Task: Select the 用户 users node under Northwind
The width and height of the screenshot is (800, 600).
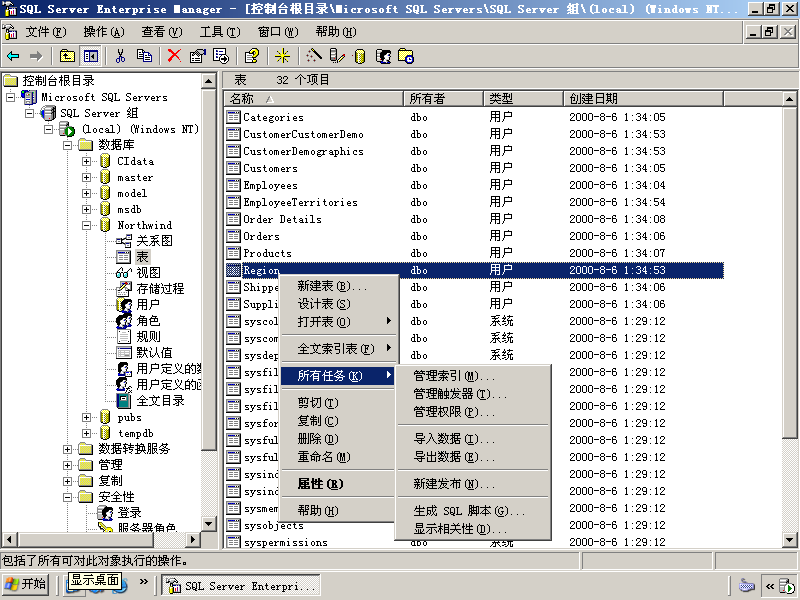Action: (x=148, y=305)
